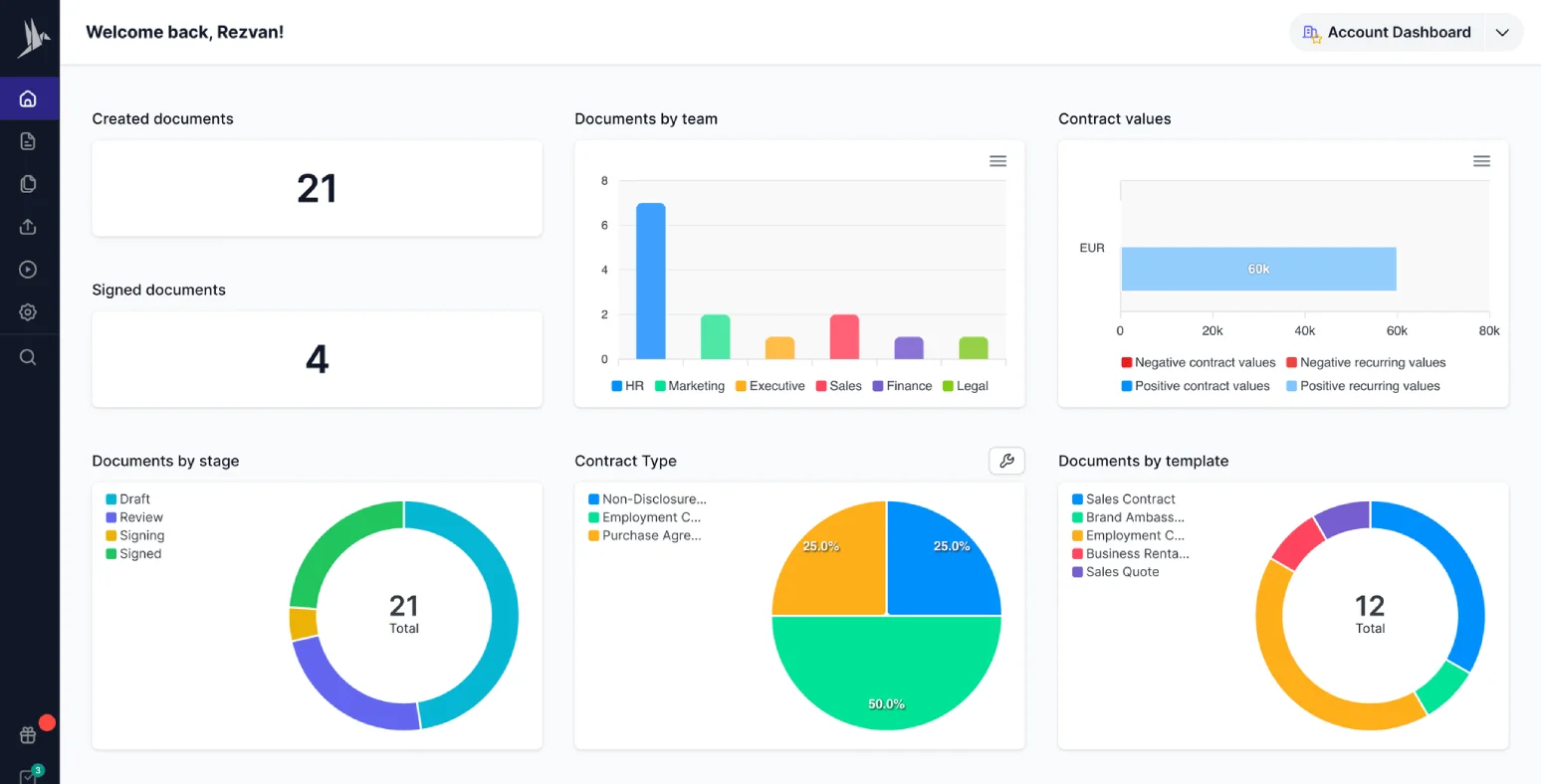Open the checklist icon with badge 3

coord(28,776)
